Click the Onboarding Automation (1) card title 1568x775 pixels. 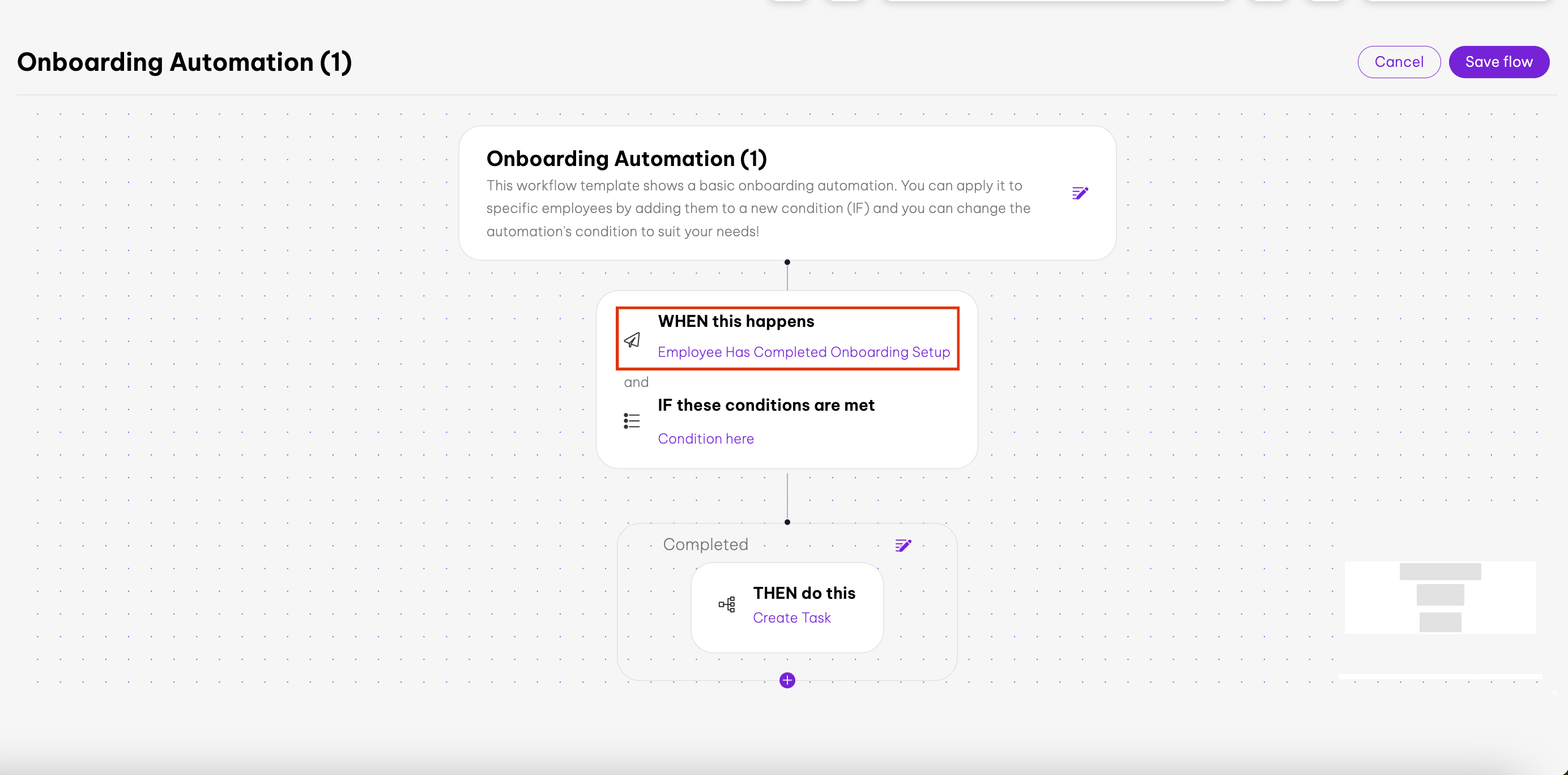pos(626,158)
